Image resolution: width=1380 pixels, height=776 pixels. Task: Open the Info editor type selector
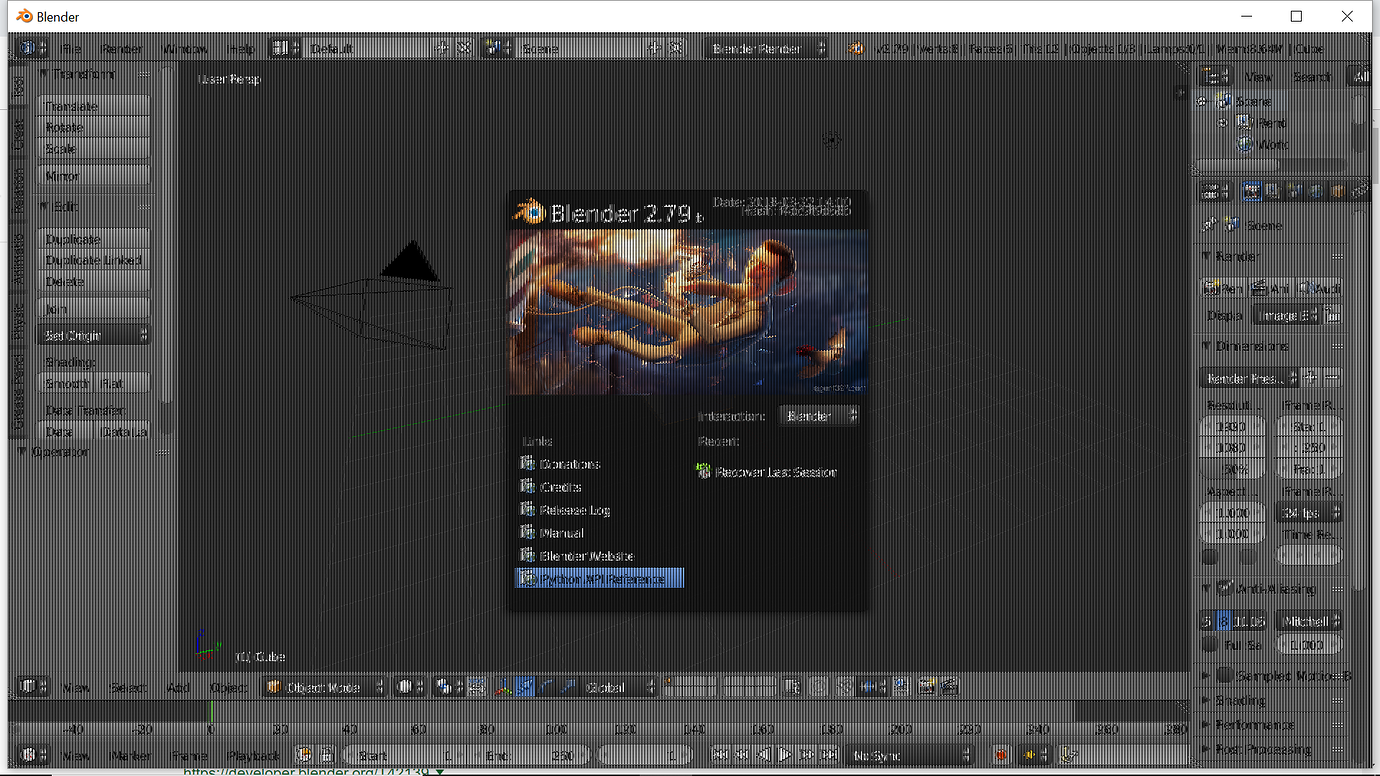pyautogui.click(x=32, y=48)
